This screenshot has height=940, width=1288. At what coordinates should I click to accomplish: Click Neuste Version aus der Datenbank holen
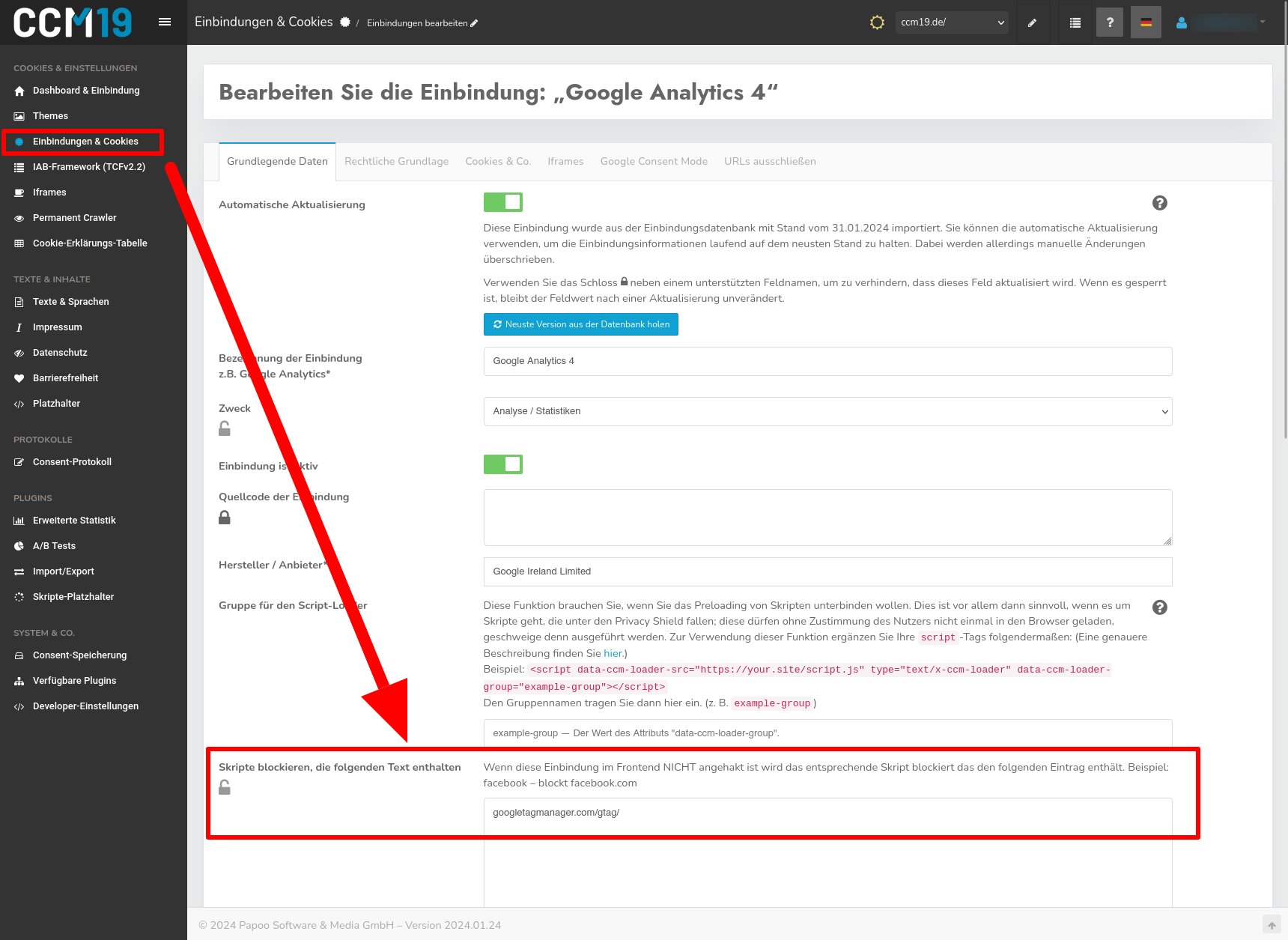tap(581, 324)
